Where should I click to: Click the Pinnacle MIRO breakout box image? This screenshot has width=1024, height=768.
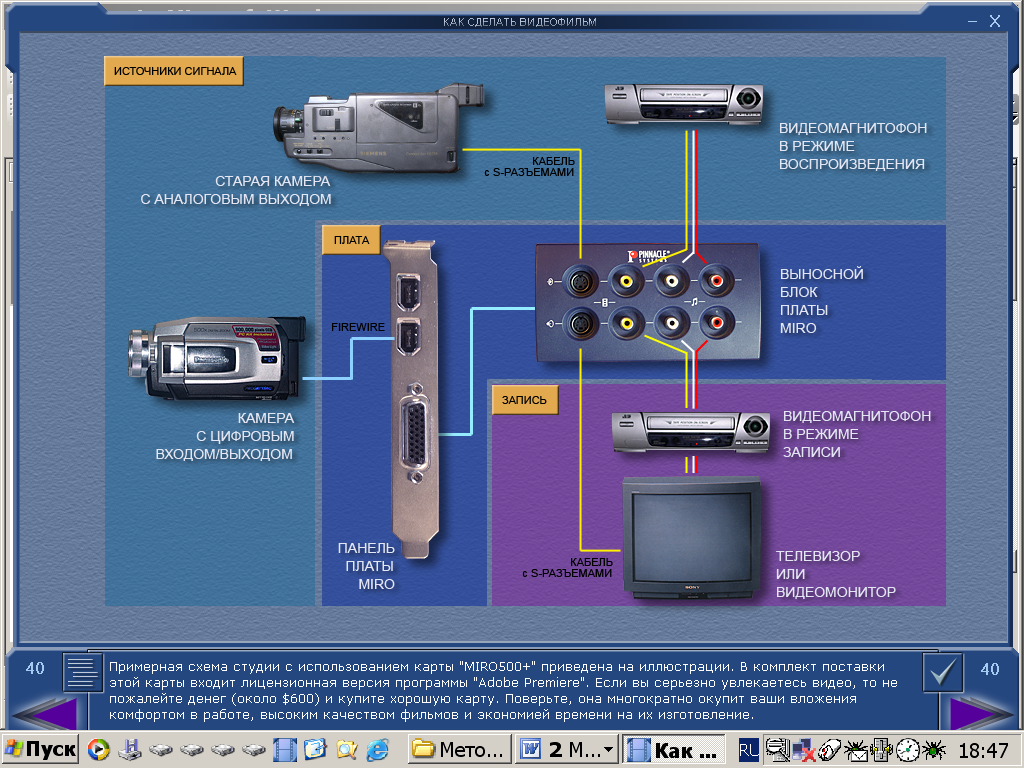(x=648, y=303)
